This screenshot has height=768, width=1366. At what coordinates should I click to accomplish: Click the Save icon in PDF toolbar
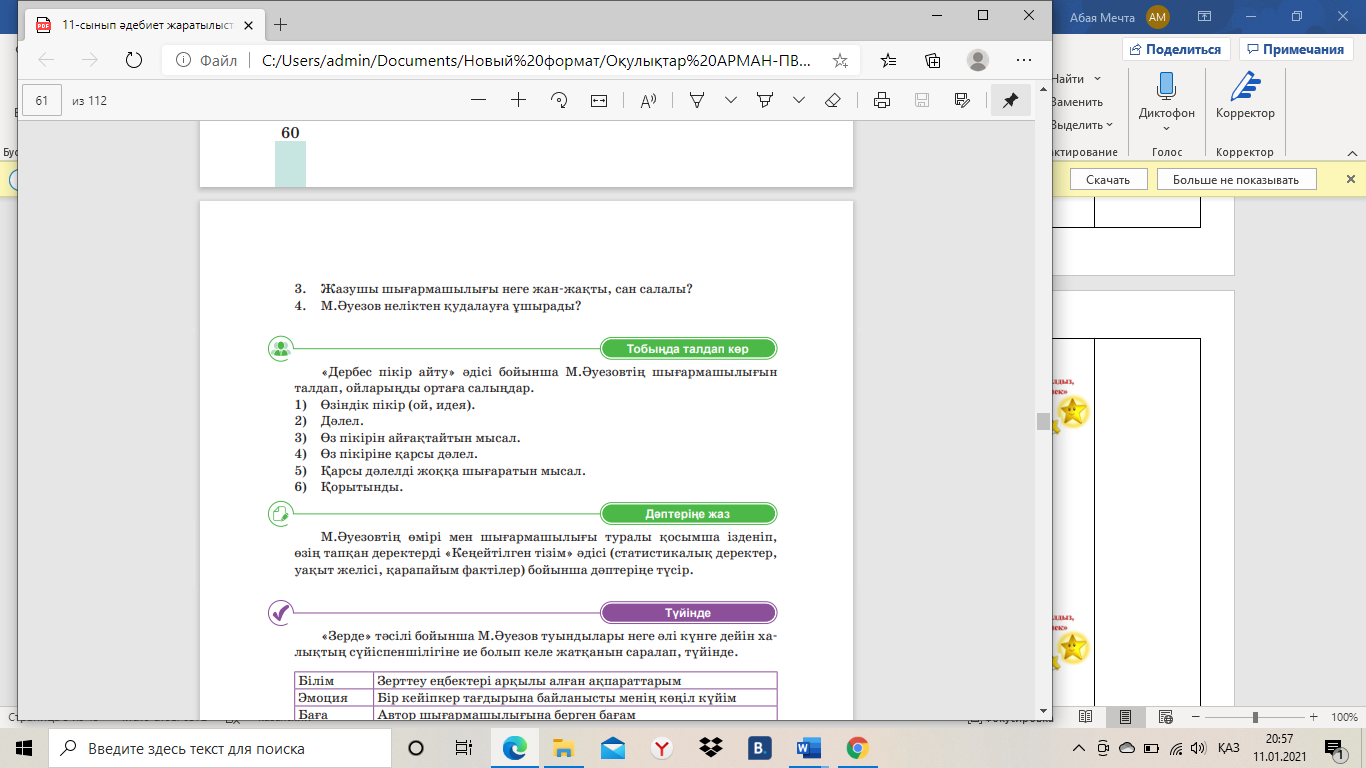(x=922, y=100)
